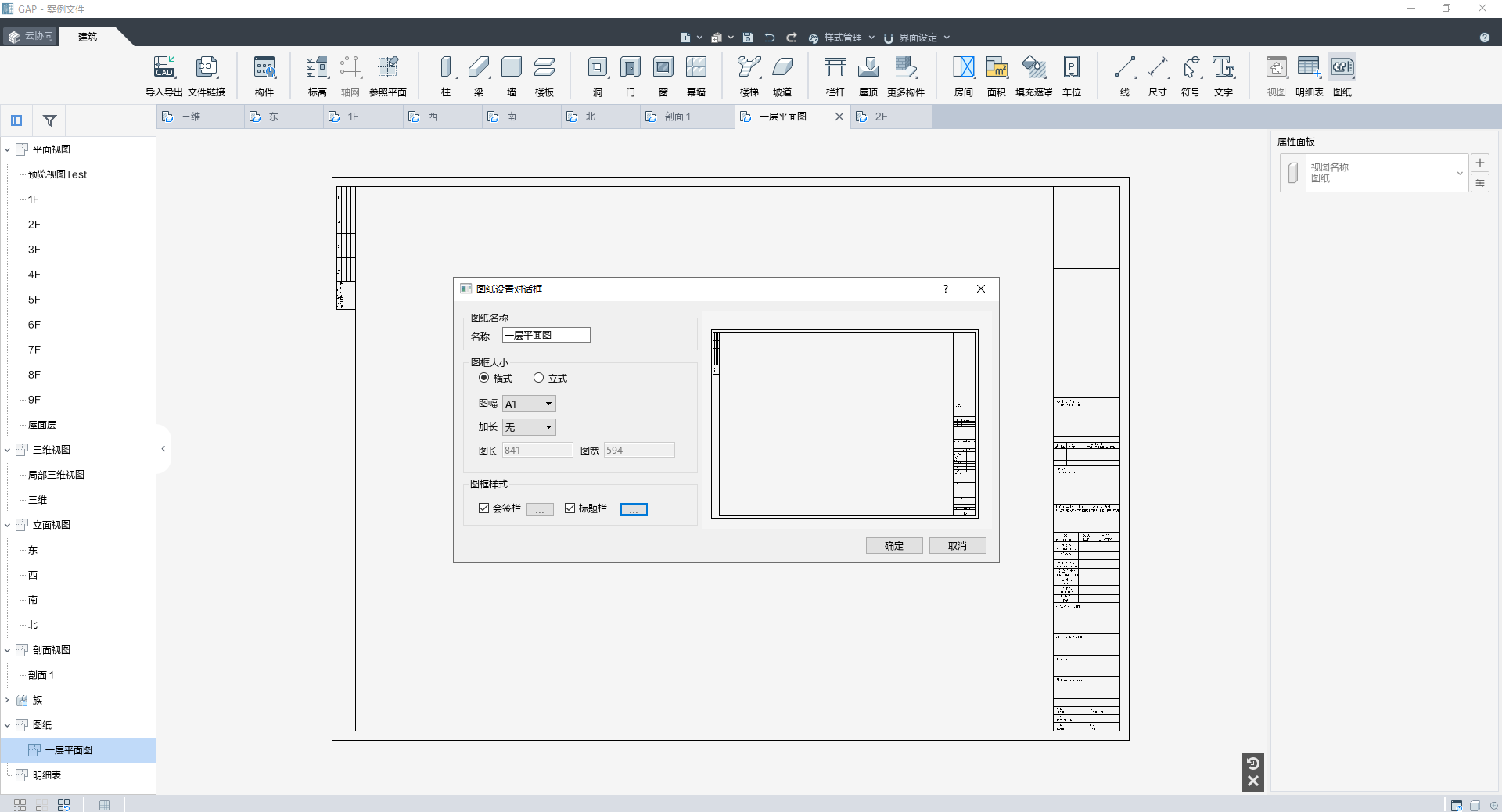Click the dialog help question mark
This screenshot has height=812, width=1502.
(945, 289)
